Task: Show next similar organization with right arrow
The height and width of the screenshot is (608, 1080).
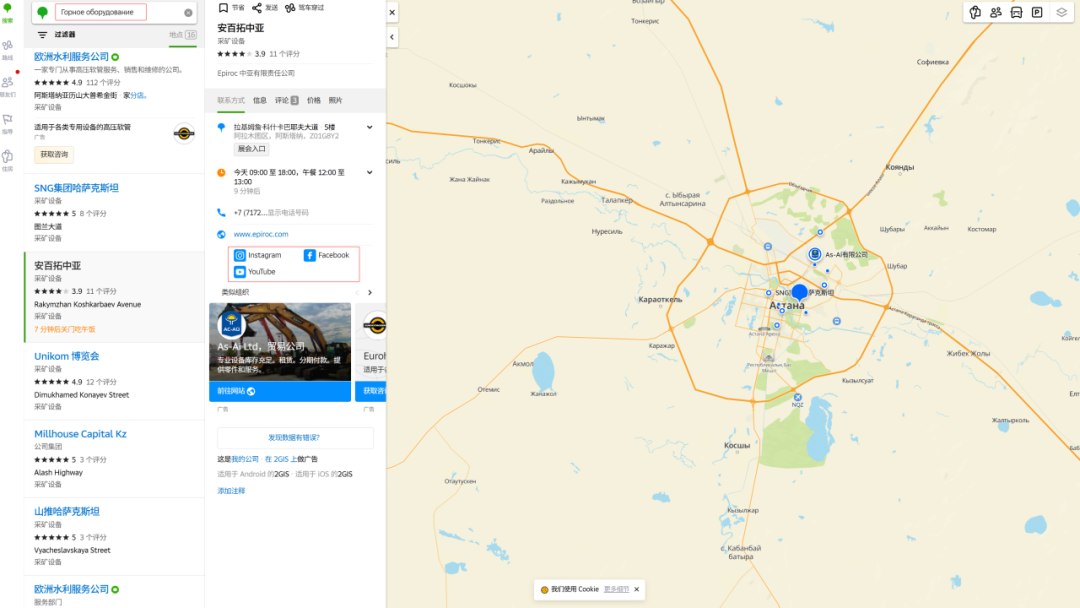Action: point(370,293)
